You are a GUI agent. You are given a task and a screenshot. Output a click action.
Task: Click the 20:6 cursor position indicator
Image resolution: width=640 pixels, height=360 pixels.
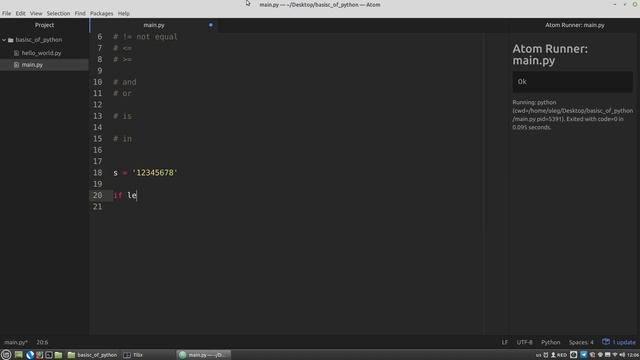click(42, 342)
